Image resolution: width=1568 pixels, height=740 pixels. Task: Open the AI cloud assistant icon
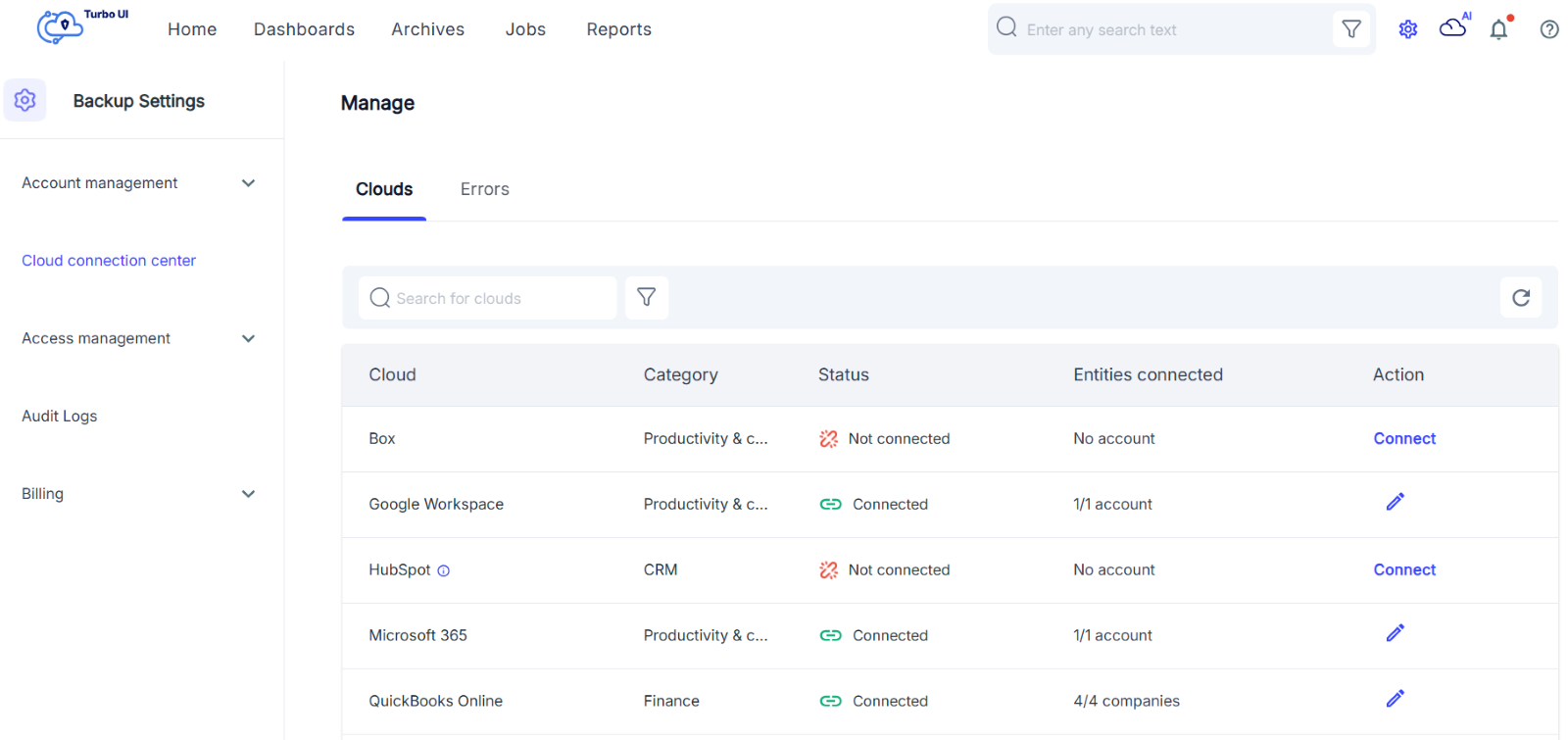click(x=1454, y=25)
